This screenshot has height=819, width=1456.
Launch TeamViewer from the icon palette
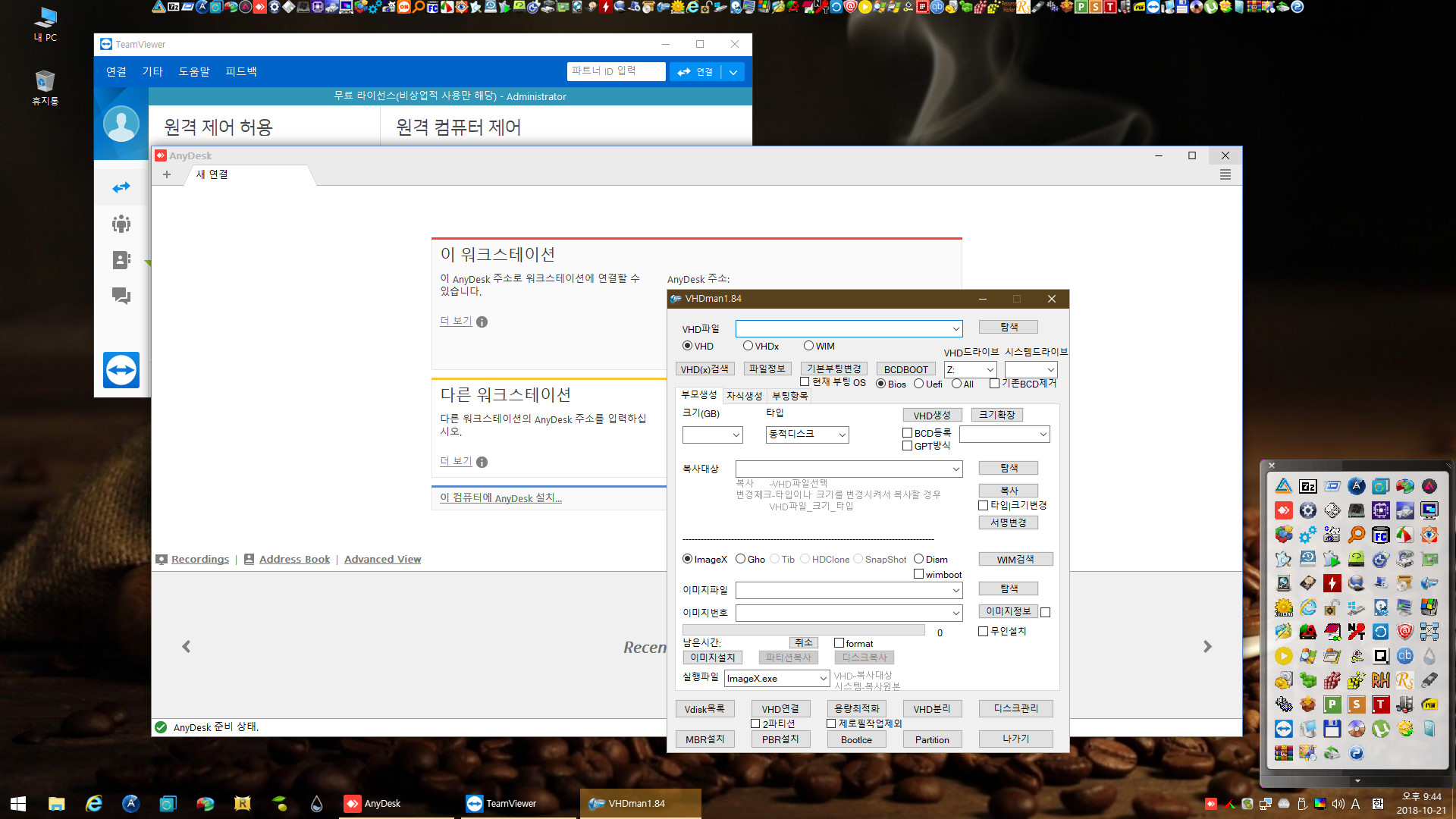tap(1283, 729)
